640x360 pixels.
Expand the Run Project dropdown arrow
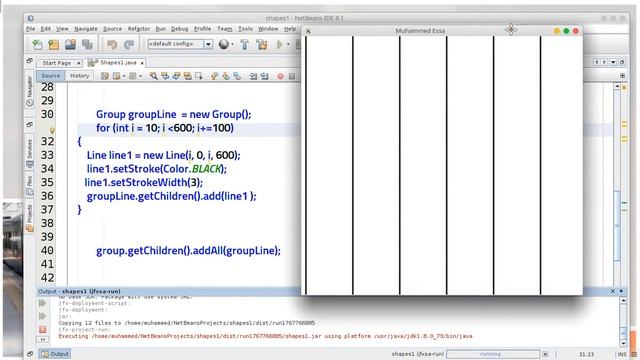(288, 44)
